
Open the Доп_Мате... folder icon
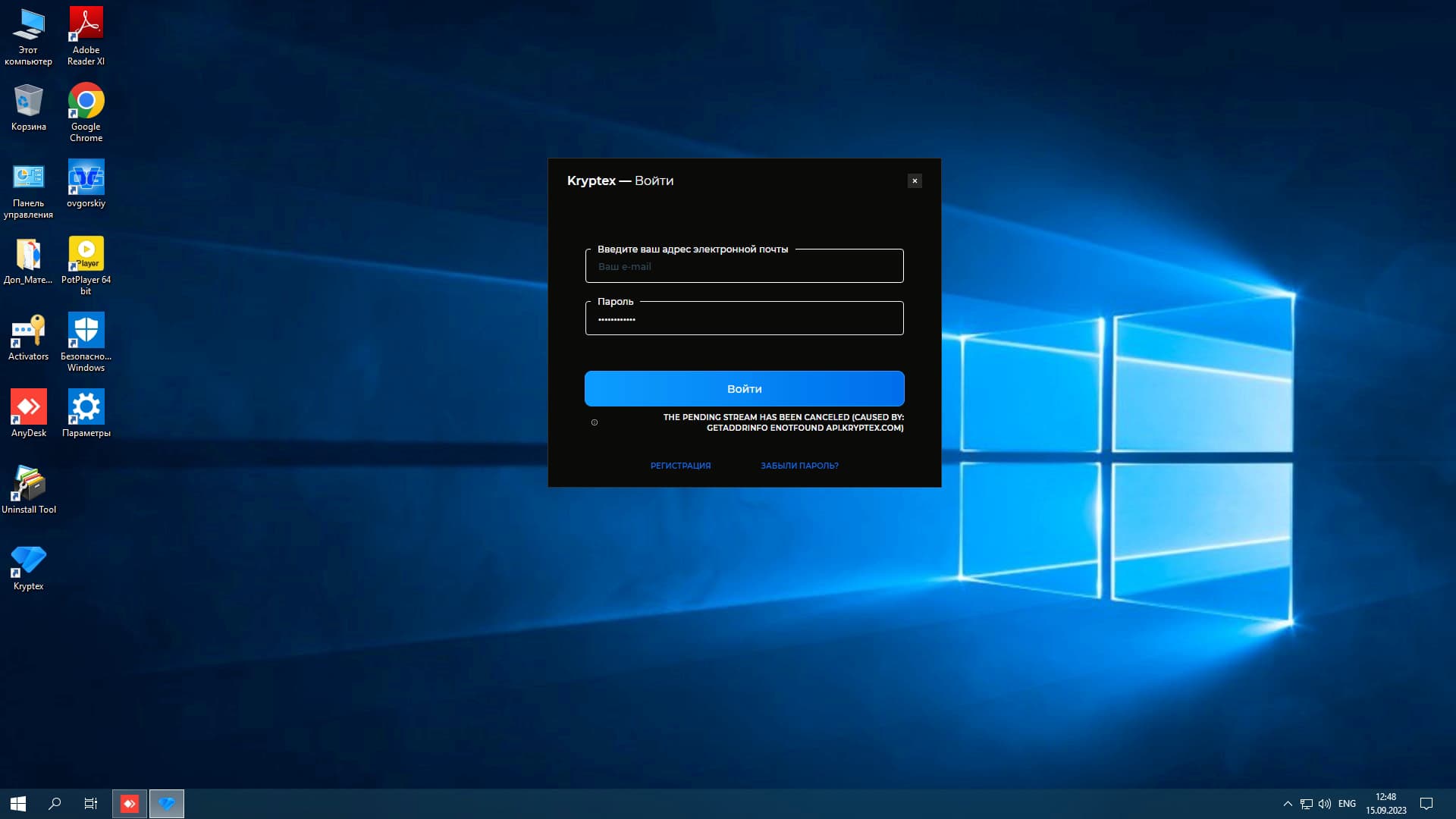28,261
